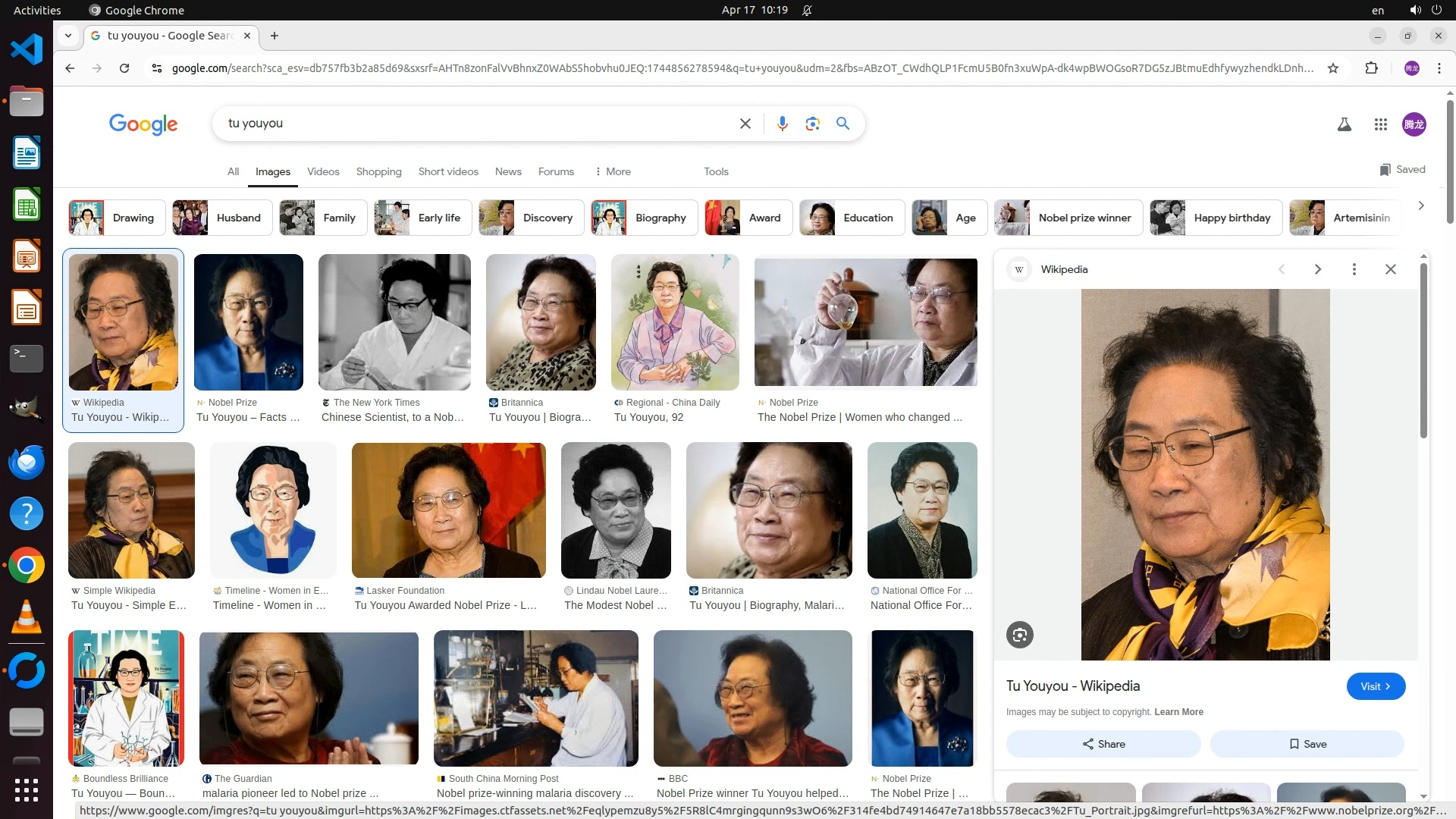
Task: Click the voice search microphone icon
Action: coord(782,124)
